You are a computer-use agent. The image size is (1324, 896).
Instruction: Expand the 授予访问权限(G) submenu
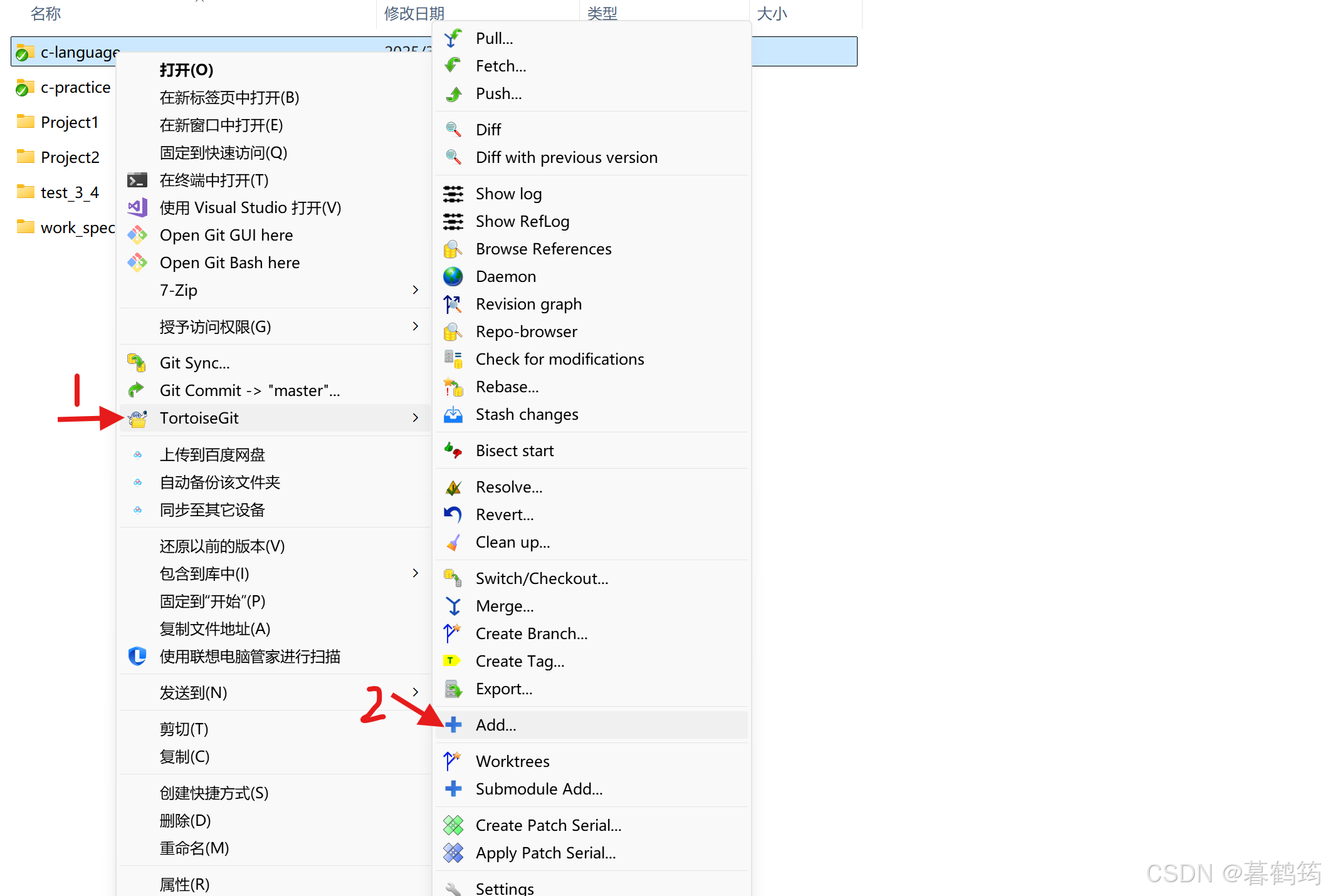(415, 326)
